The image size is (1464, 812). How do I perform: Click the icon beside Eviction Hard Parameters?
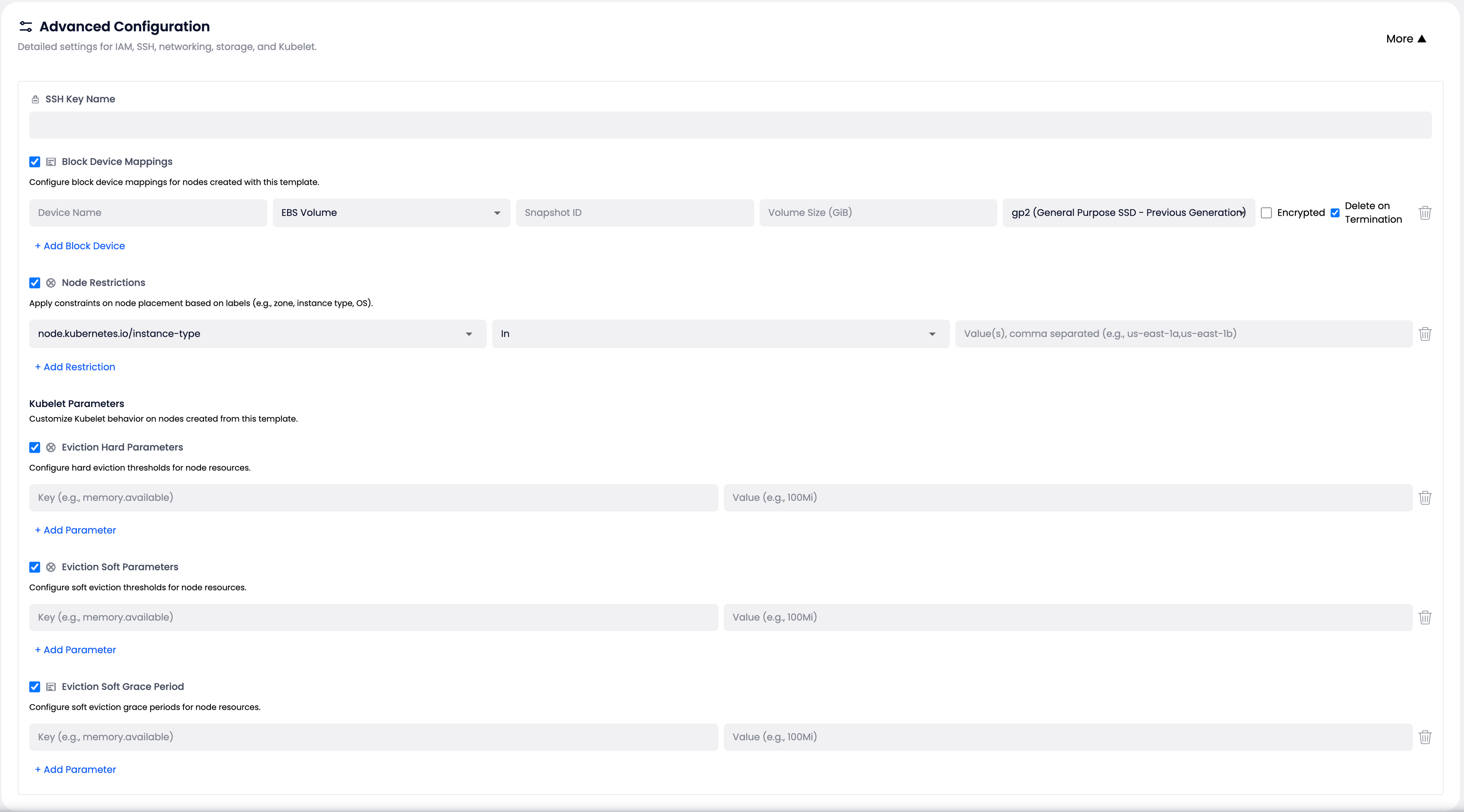51,448
